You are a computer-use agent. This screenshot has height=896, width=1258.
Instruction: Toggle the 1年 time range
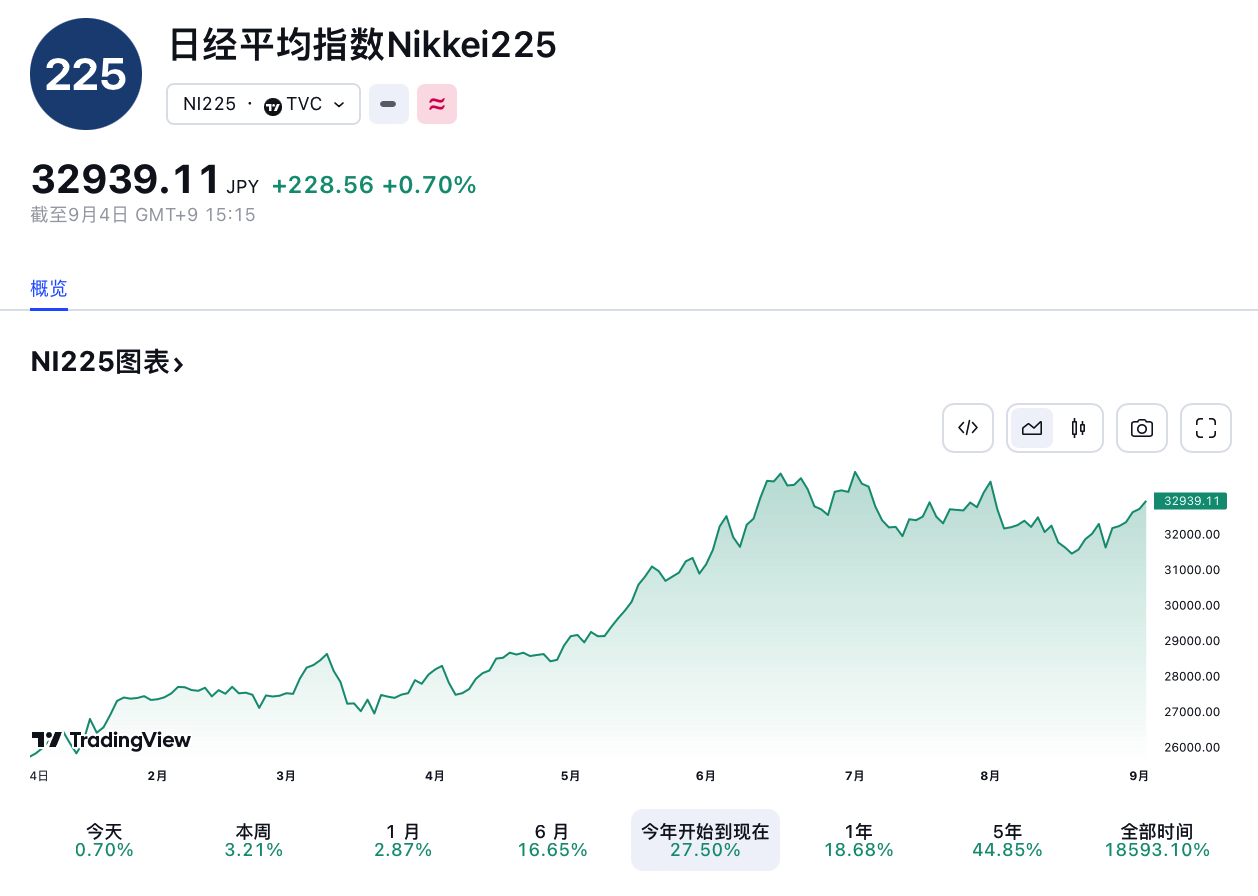point(858,840)
